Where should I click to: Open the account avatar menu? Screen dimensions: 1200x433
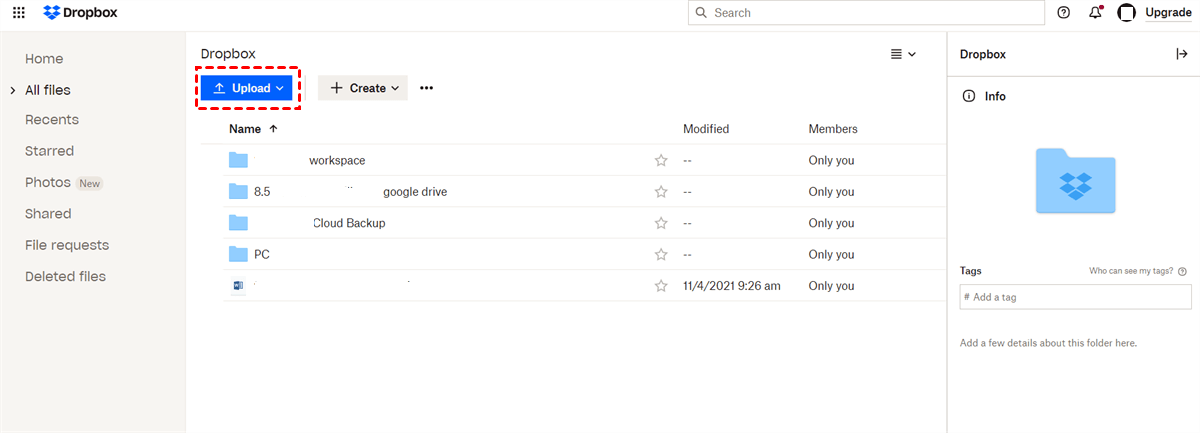[x=1126, y=13]
